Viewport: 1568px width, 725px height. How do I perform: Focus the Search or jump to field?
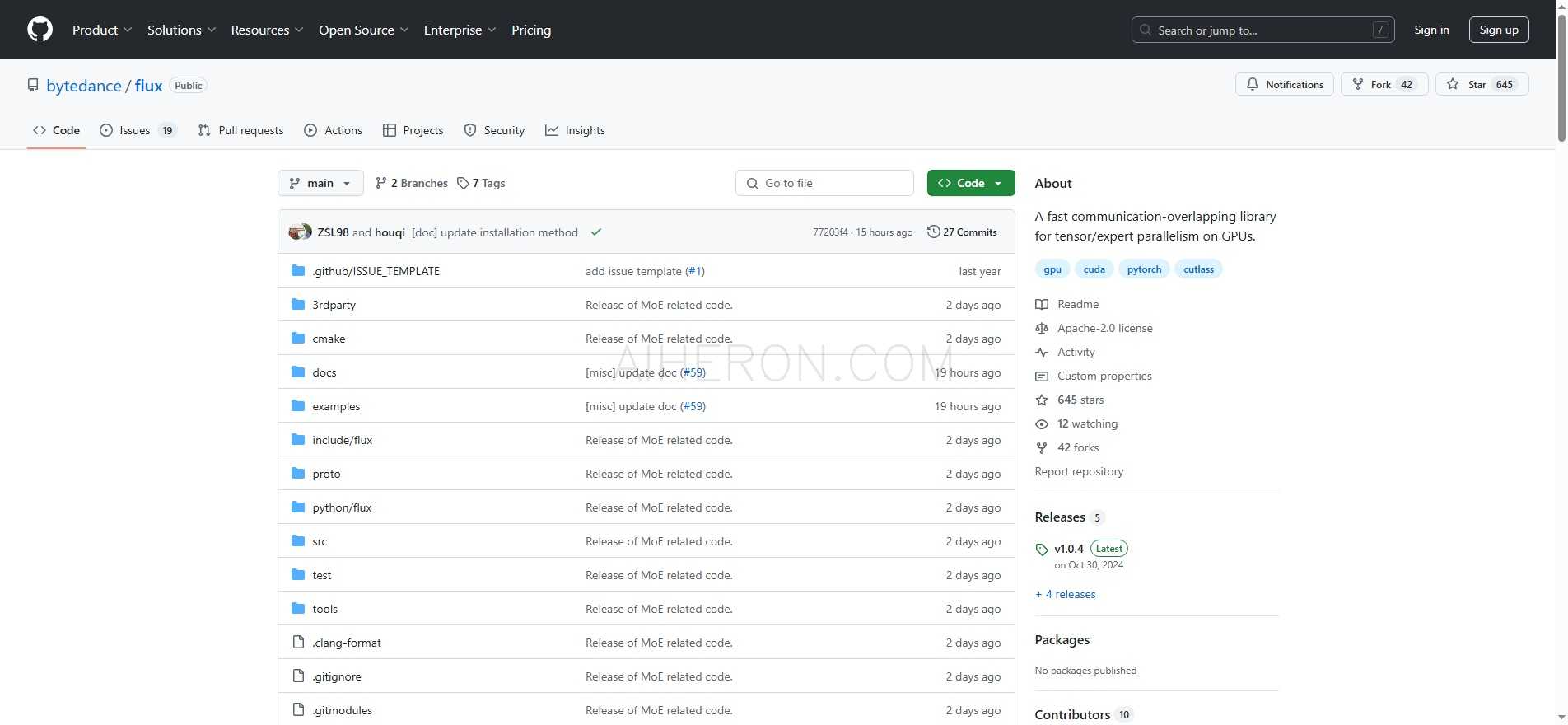(x=1262, y=30)
